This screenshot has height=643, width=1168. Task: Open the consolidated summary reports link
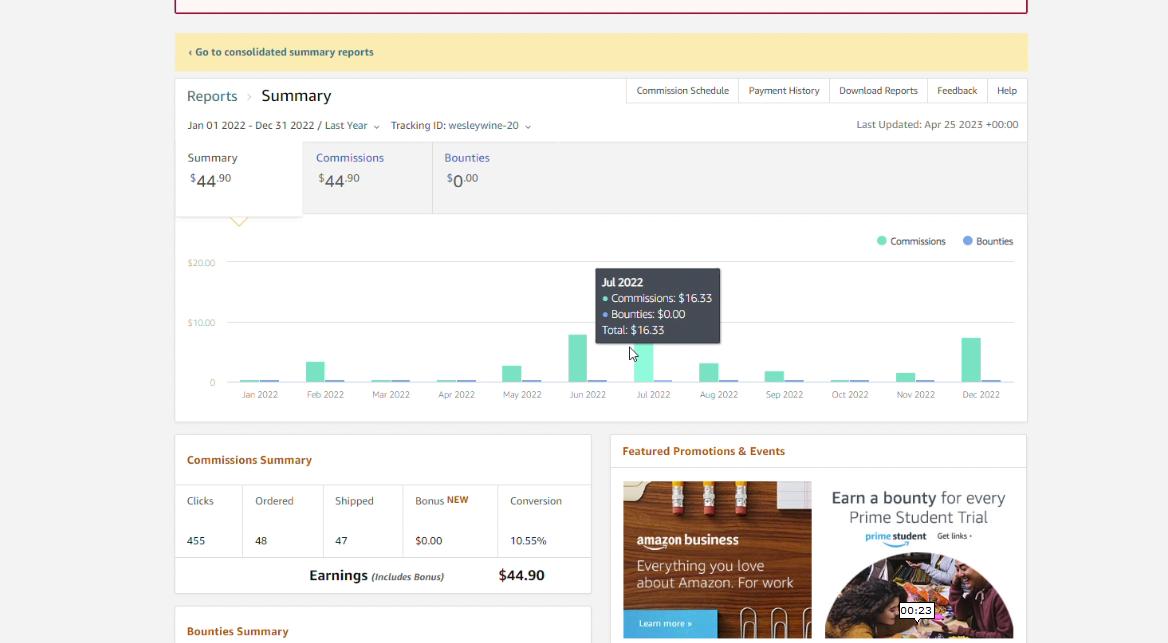[x=281, y=52]
